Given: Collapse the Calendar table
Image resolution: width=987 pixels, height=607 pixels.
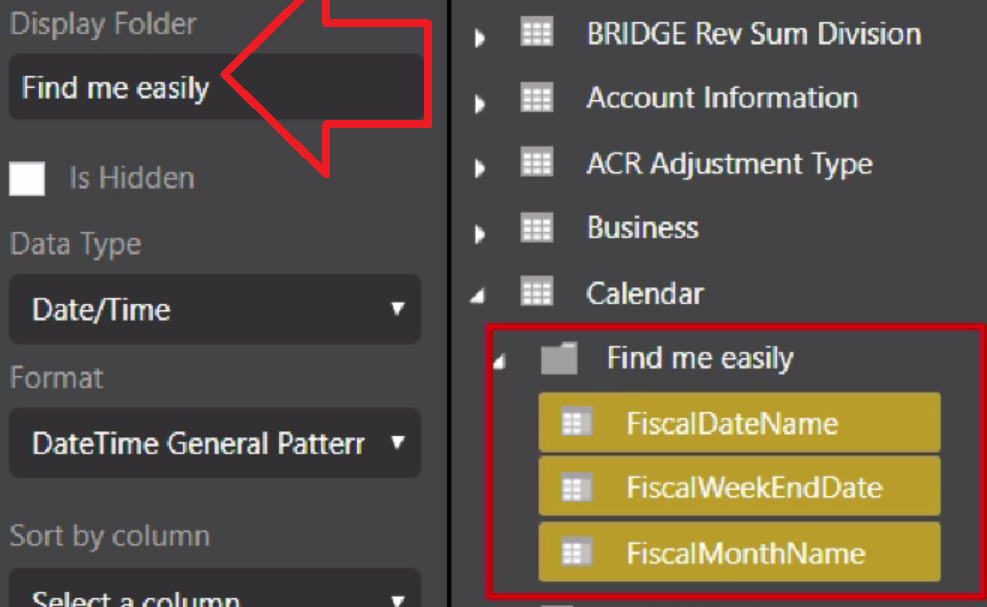Looking at the screenshot, I should point(478,295).
